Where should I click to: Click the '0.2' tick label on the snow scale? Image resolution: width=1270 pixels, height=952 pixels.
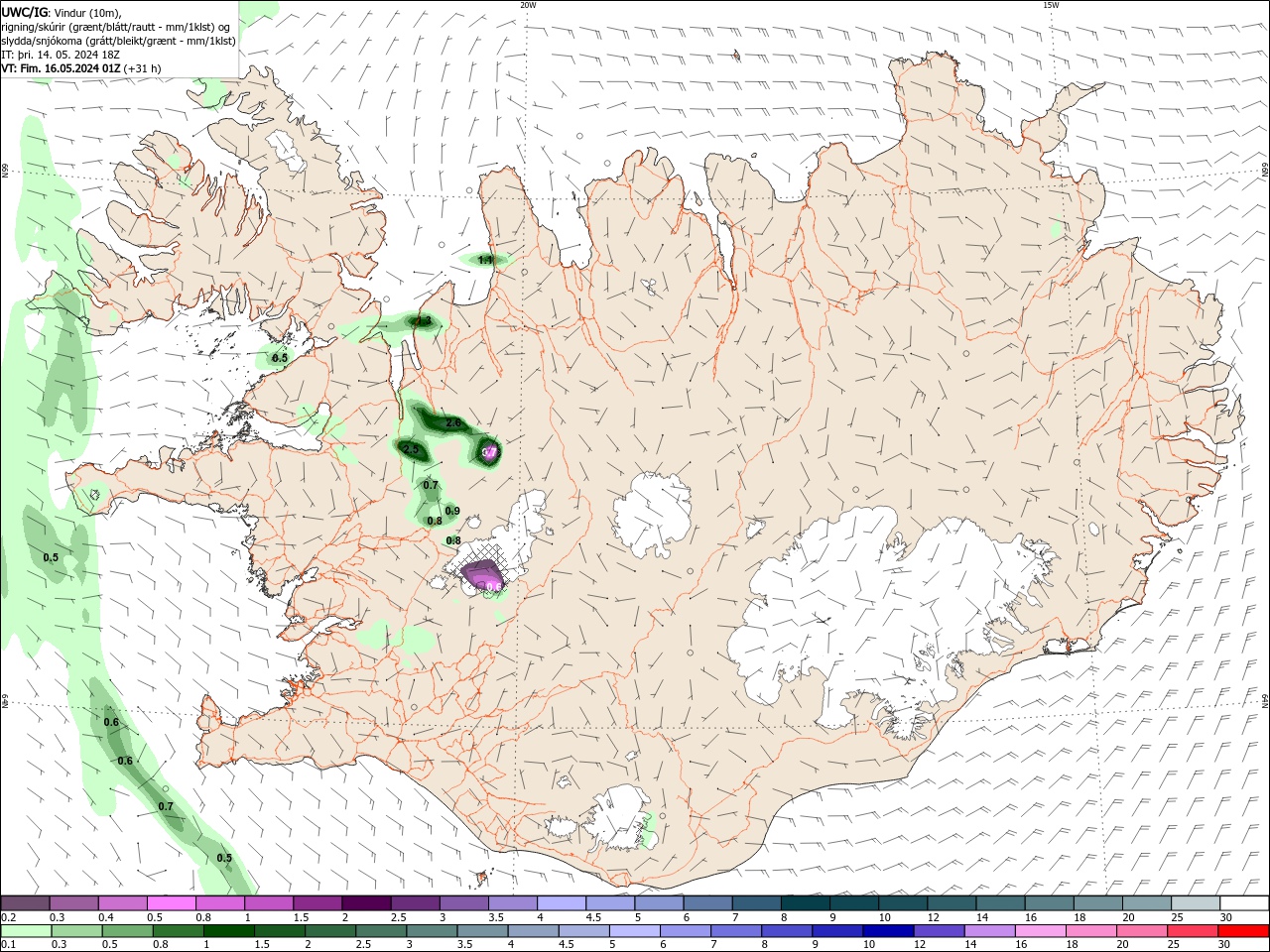[x=8, y=917]
